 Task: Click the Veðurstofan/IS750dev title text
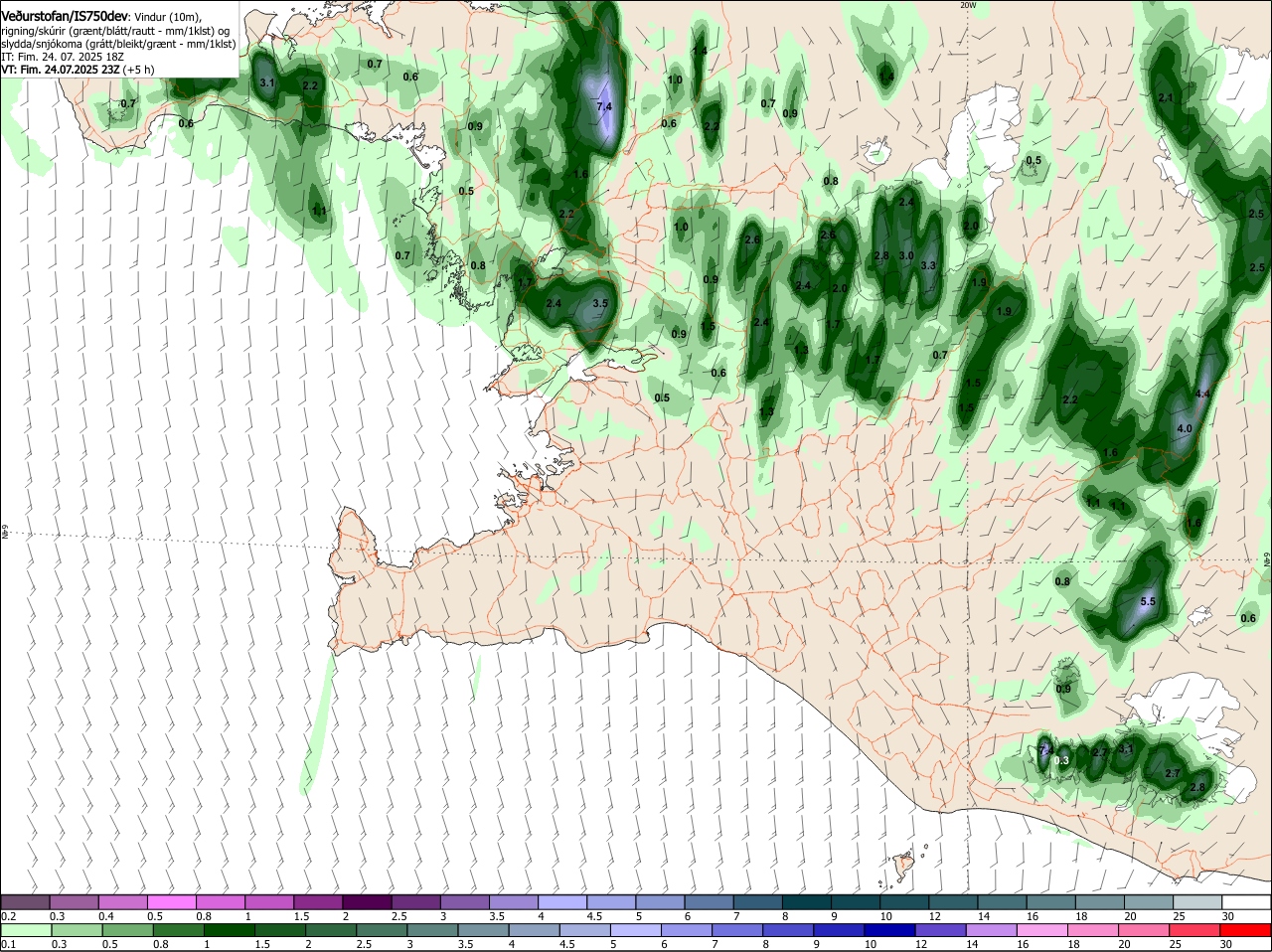coord(65,17)
